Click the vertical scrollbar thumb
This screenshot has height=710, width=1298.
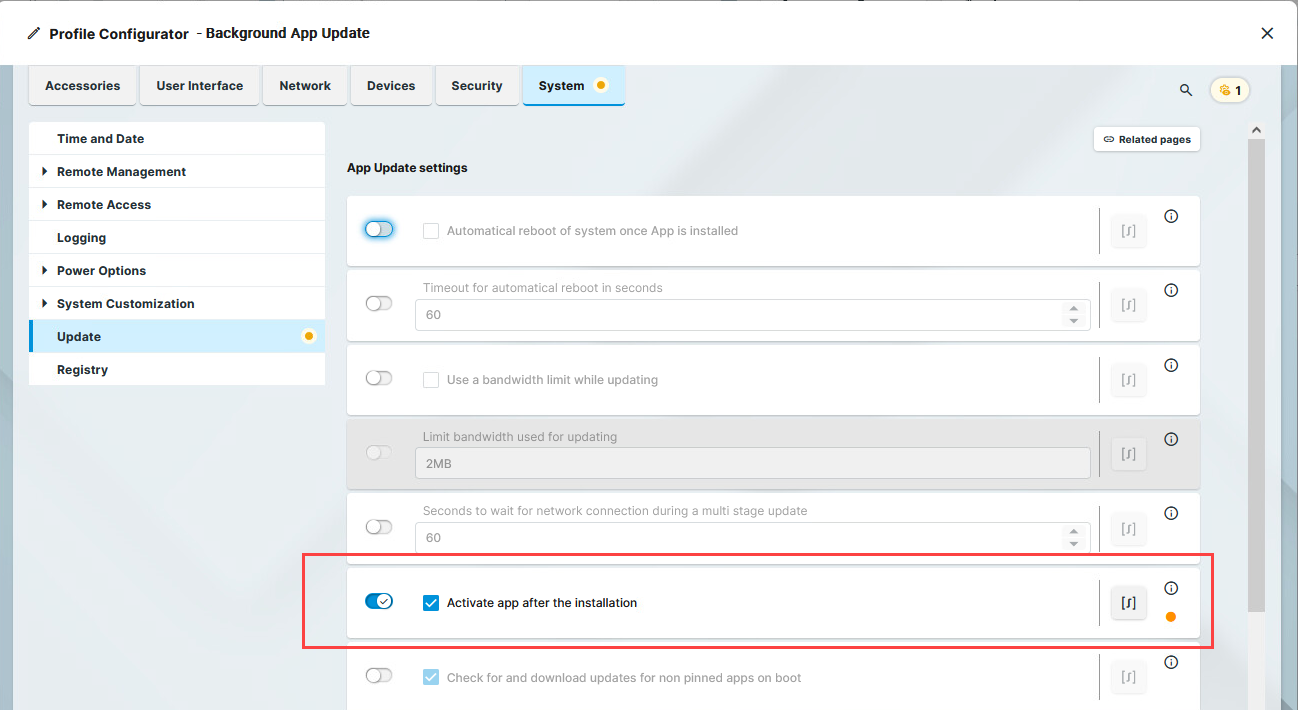(1256, 370)
